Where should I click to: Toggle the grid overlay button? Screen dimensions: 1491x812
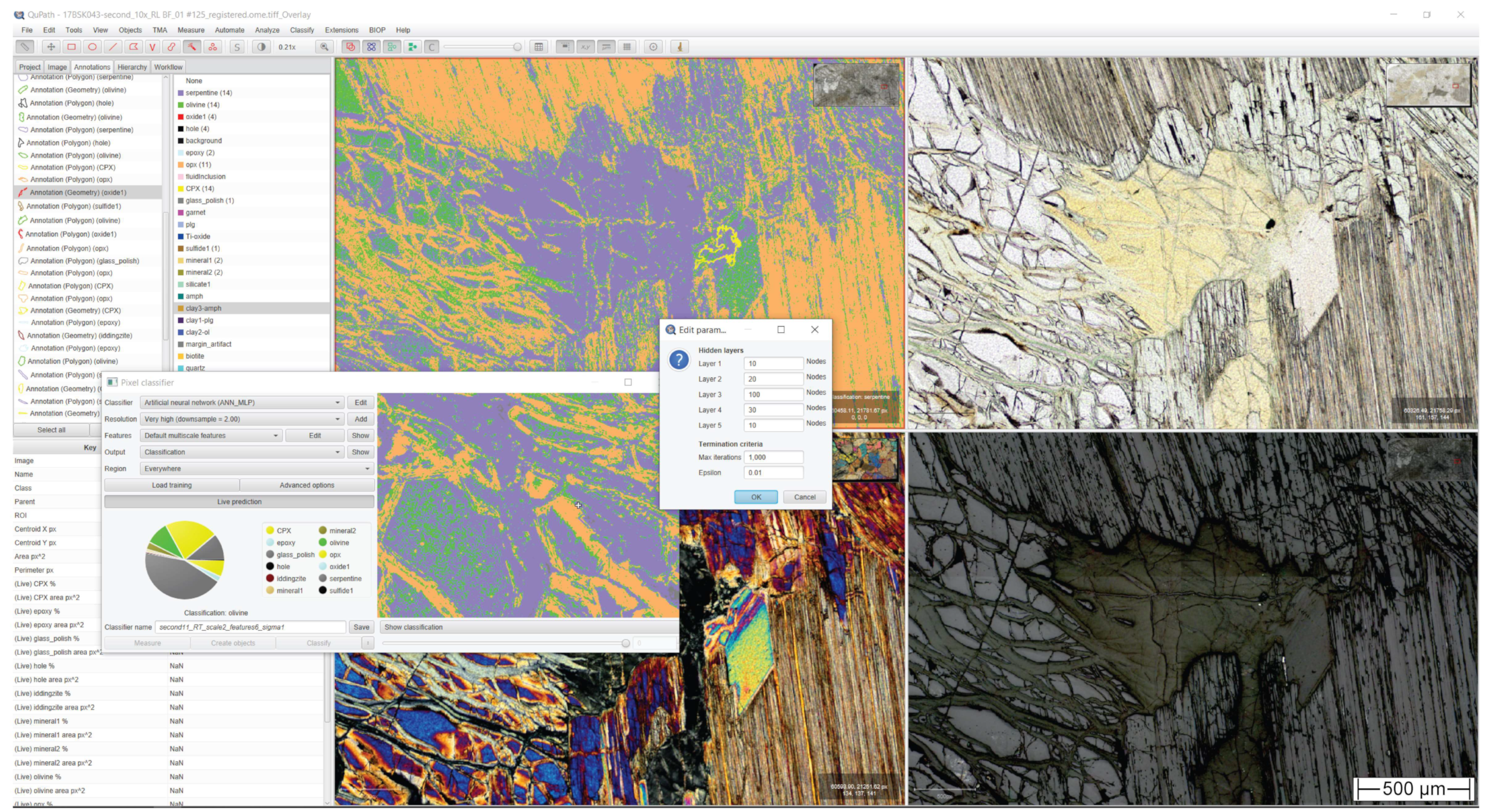pos(627,47)
